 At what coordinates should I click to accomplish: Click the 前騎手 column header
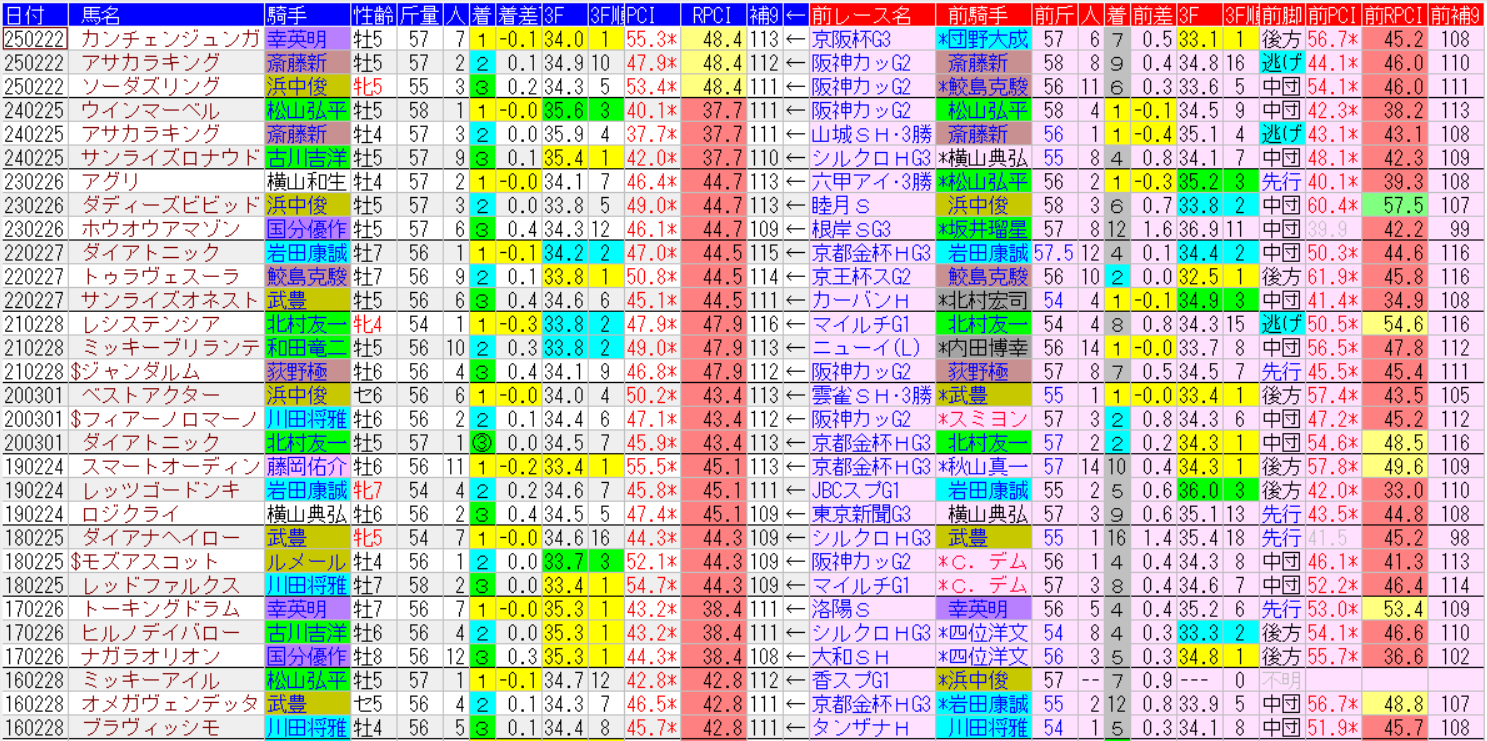click(981, 14)
